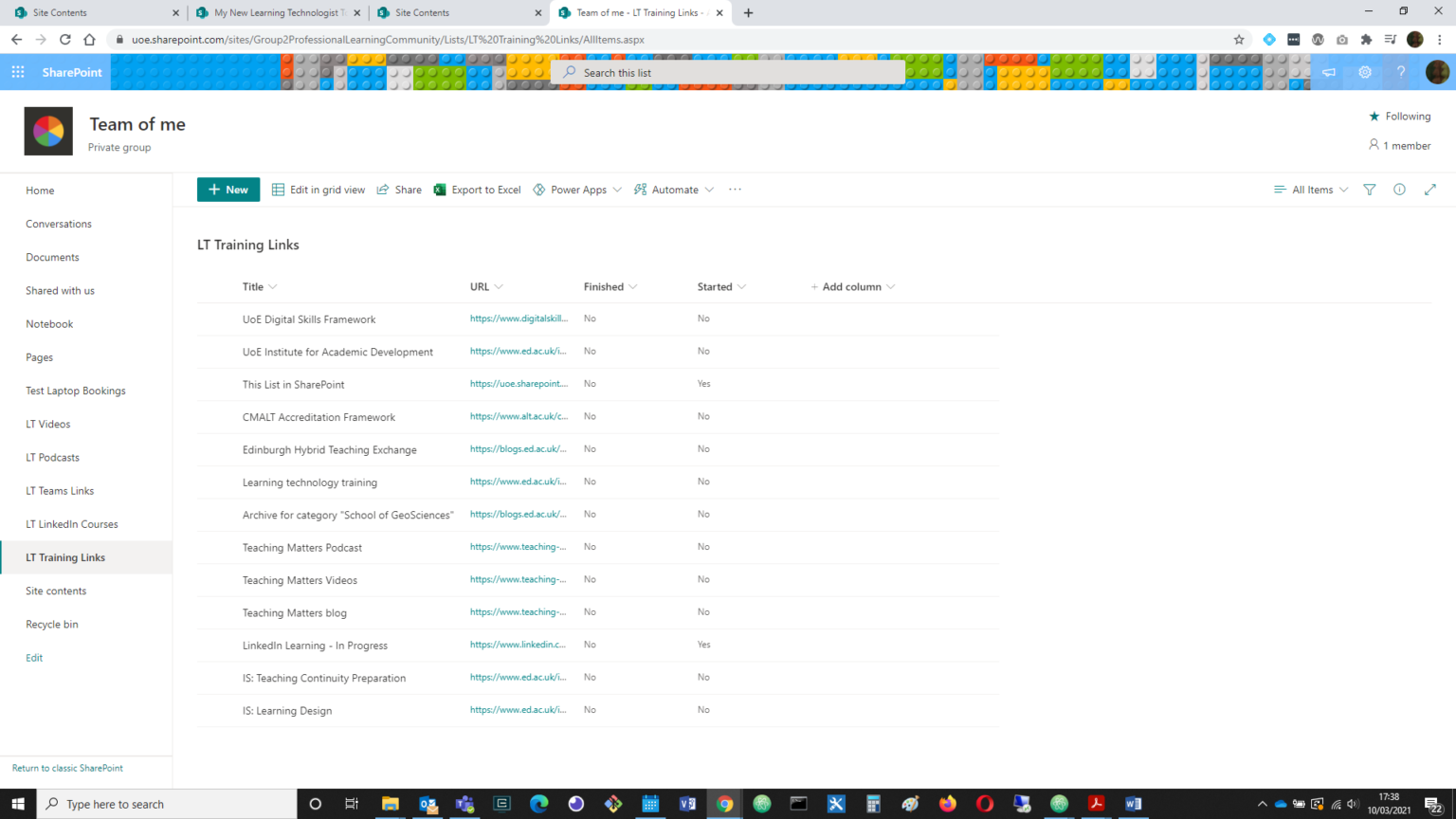Expand the list to full screen icon
This screenshot has width=1456, height=819.
1430,190
